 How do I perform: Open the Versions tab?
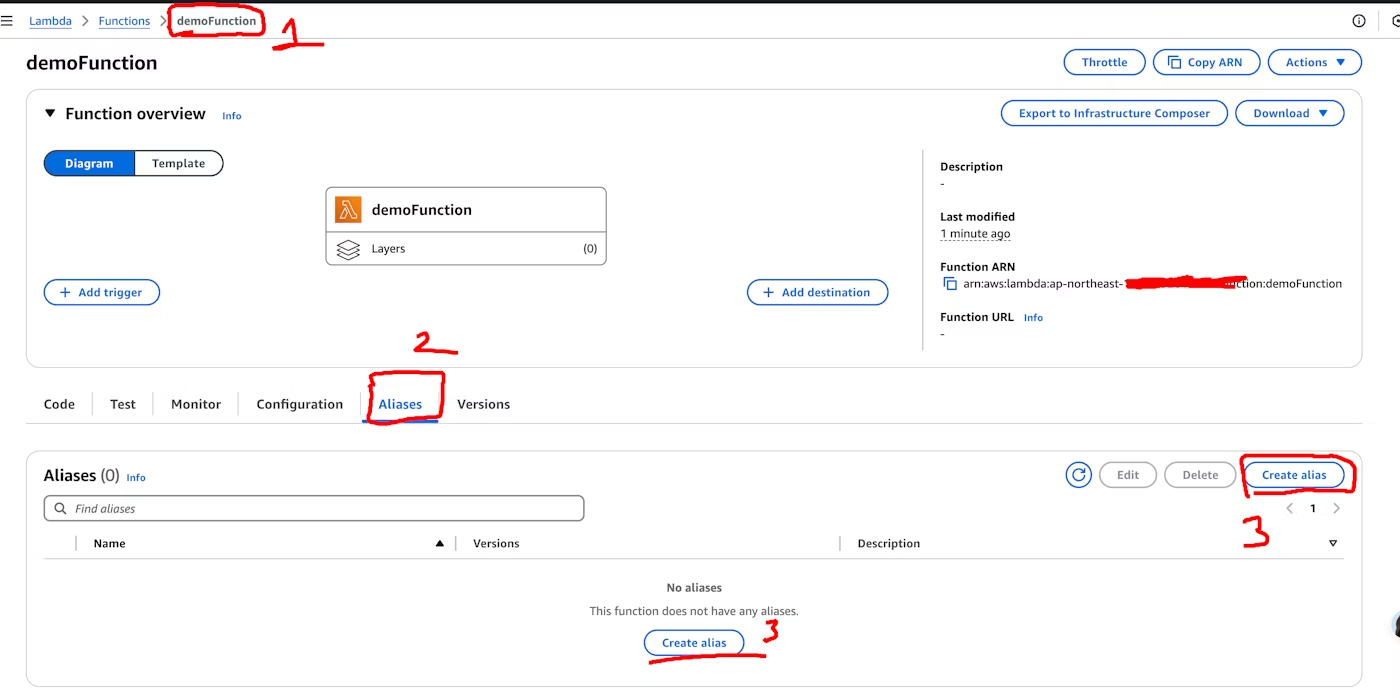(x=483, y=404)
